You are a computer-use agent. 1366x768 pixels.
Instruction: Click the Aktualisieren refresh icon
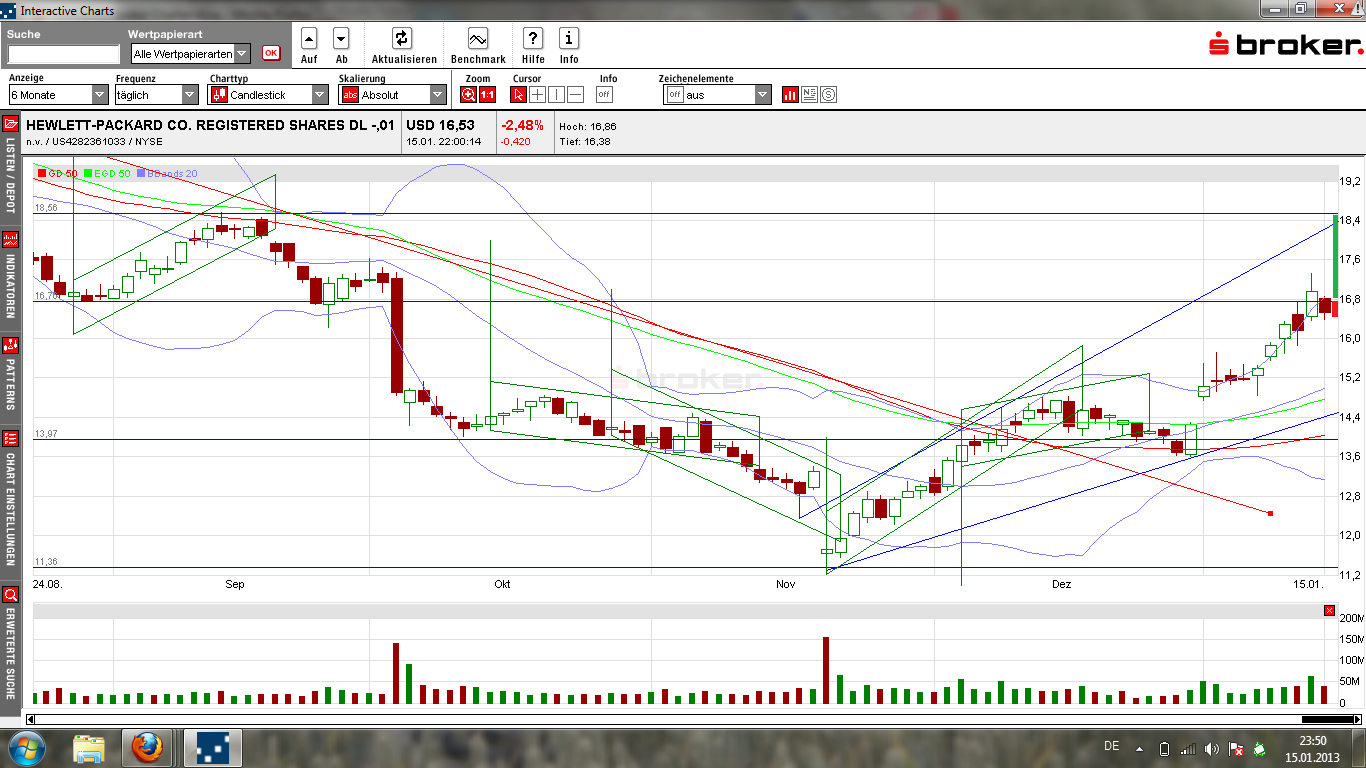pyautogui.click(x=402, y=39)
